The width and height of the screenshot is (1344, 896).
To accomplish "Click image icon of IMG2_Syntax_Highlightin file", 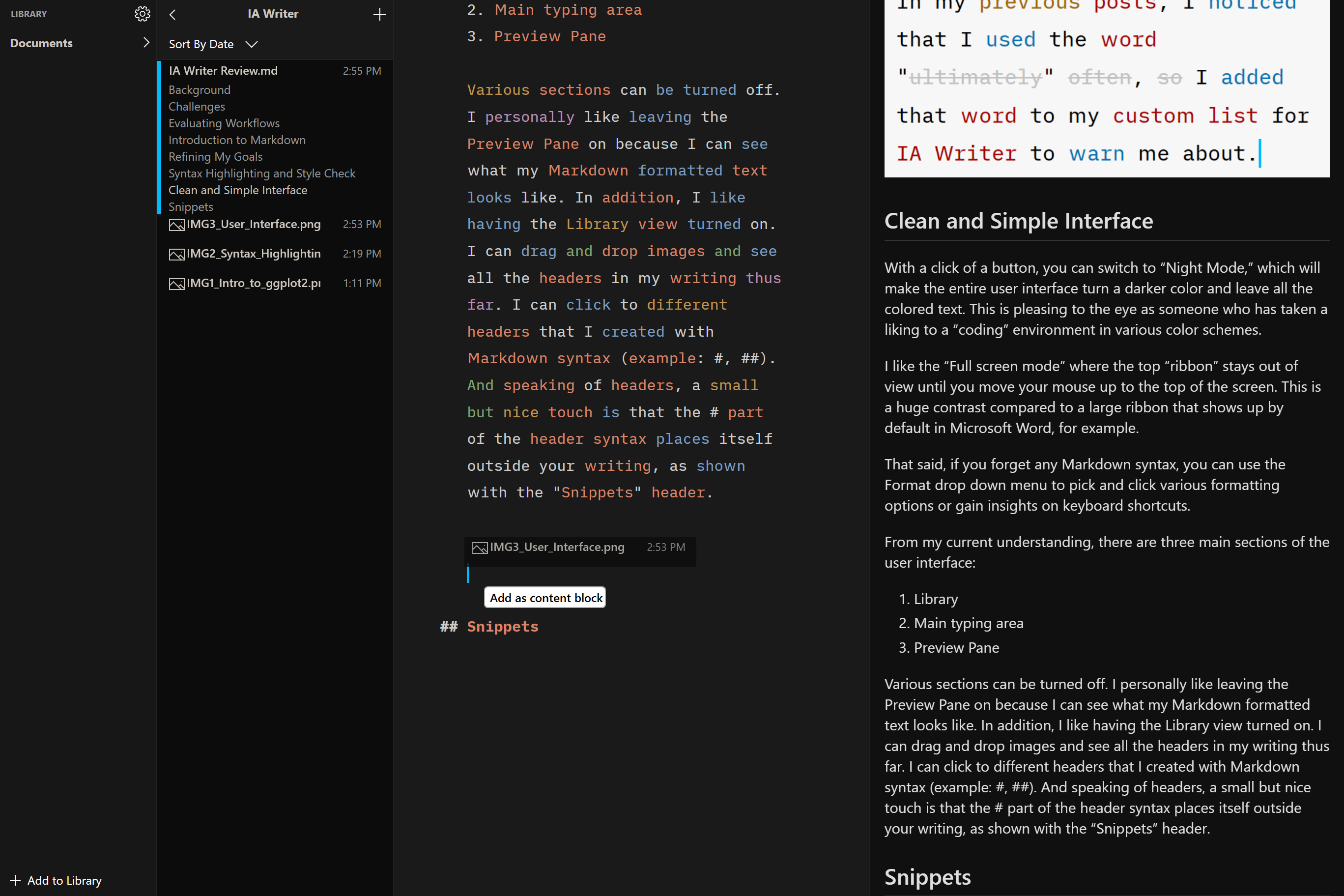I will 176,254.
